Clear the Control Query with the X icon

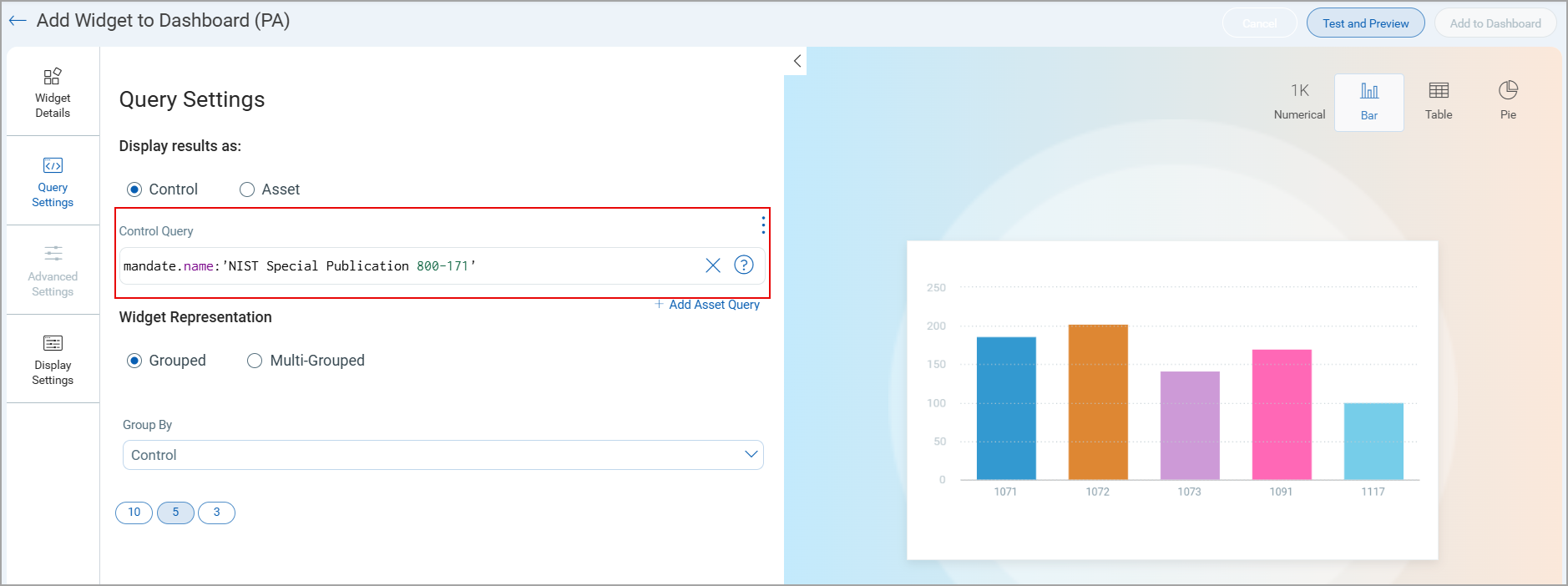pos(713,265)
